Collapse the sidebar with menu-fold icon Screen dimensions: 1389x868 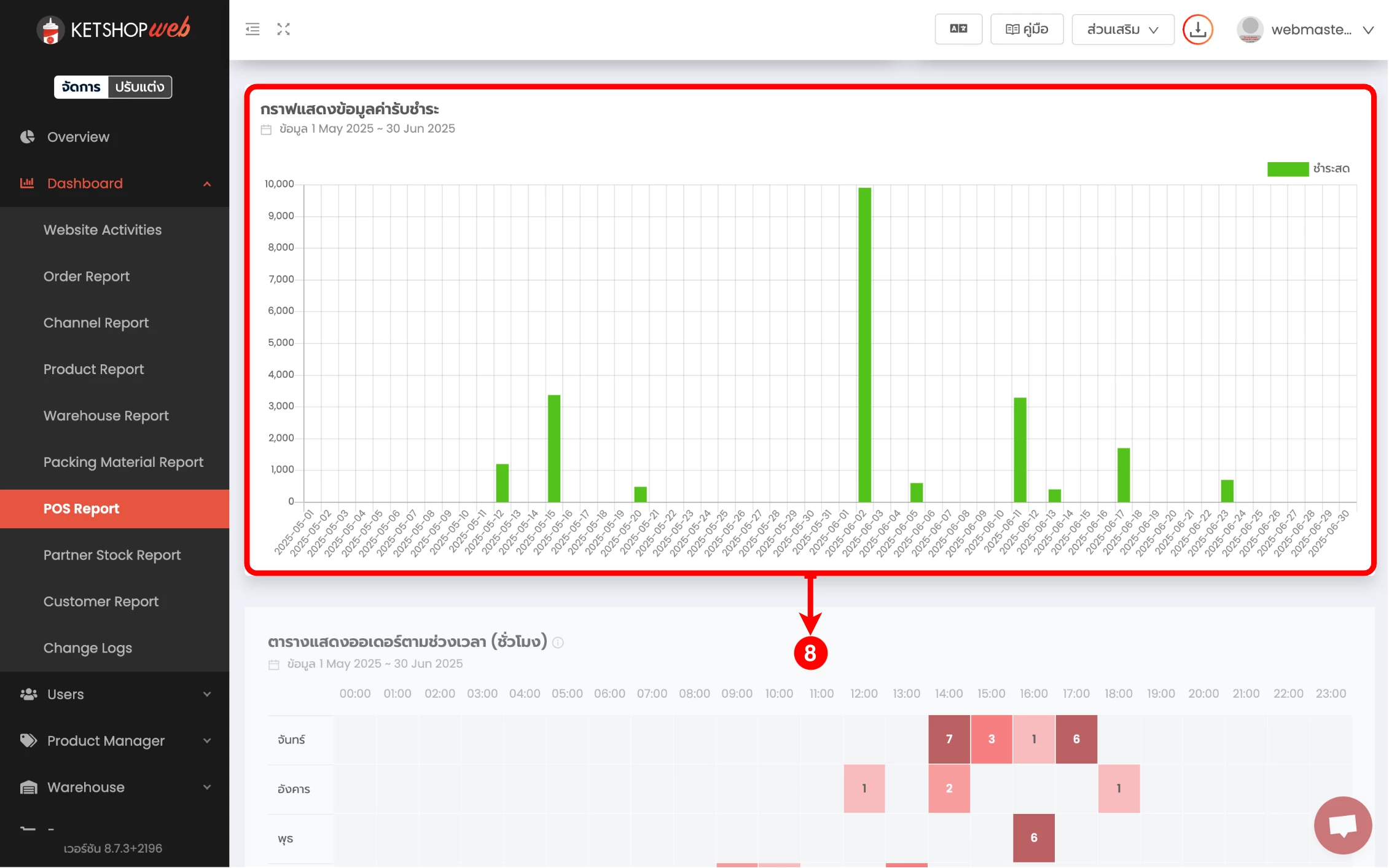click(252, 29)
